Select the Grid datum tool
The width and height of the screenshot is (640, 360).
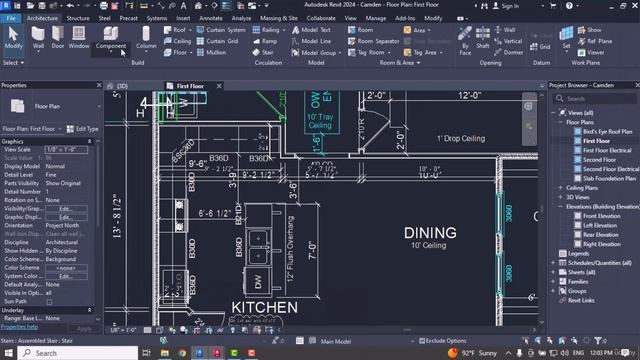tap(540, 47)
